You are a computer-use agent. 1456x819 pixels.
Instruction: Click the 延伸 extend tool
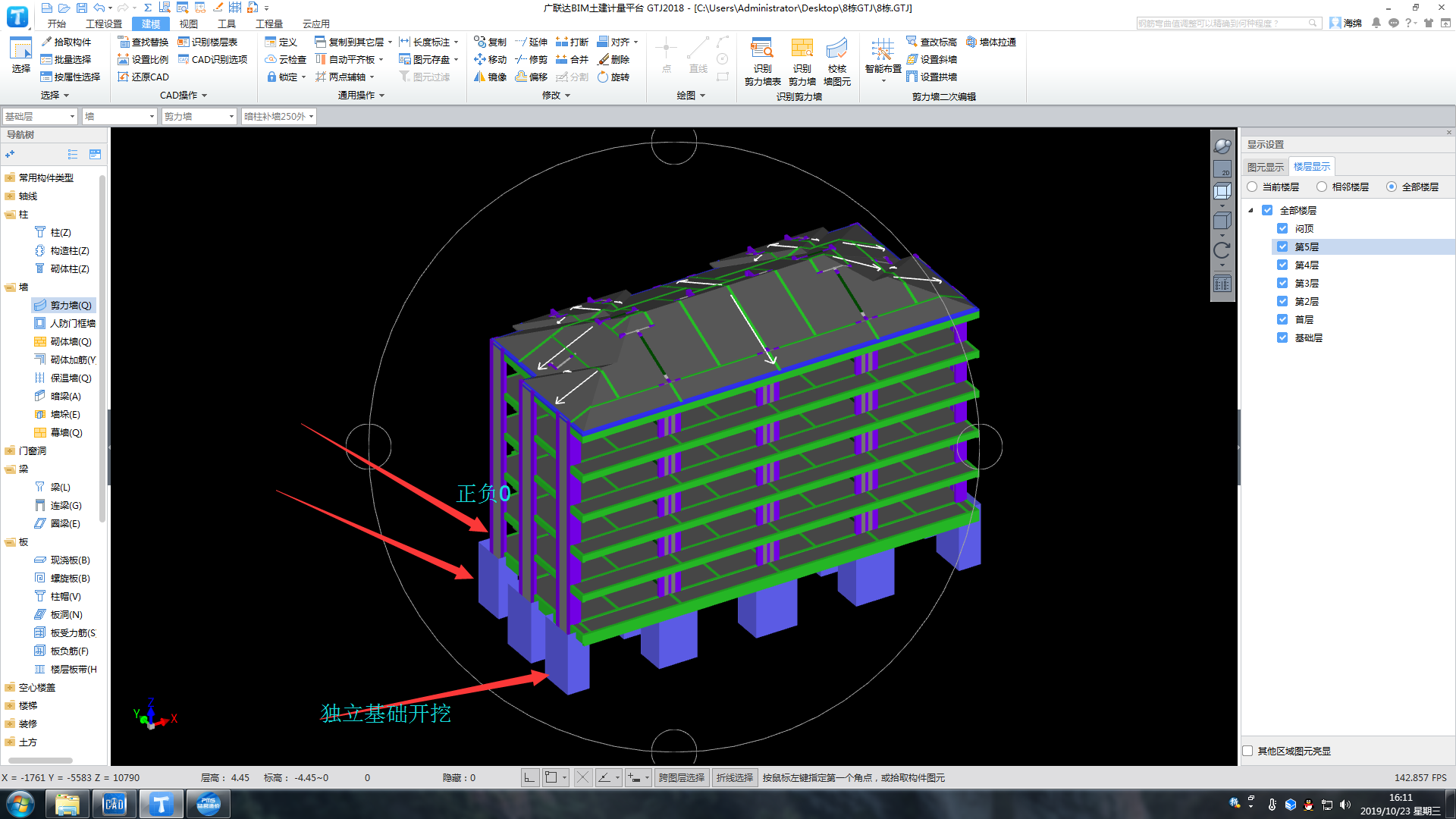[x=530, y=42]
